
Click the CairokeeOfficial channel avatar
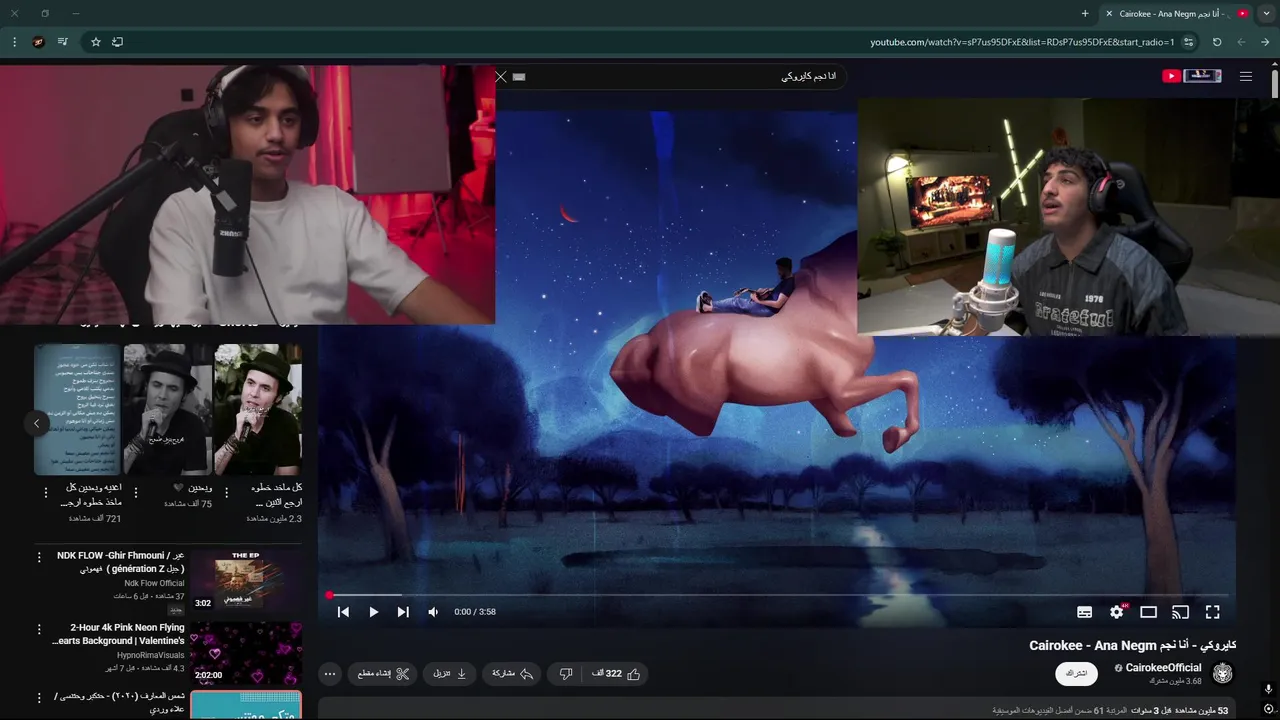click(x=1222, y=673)
